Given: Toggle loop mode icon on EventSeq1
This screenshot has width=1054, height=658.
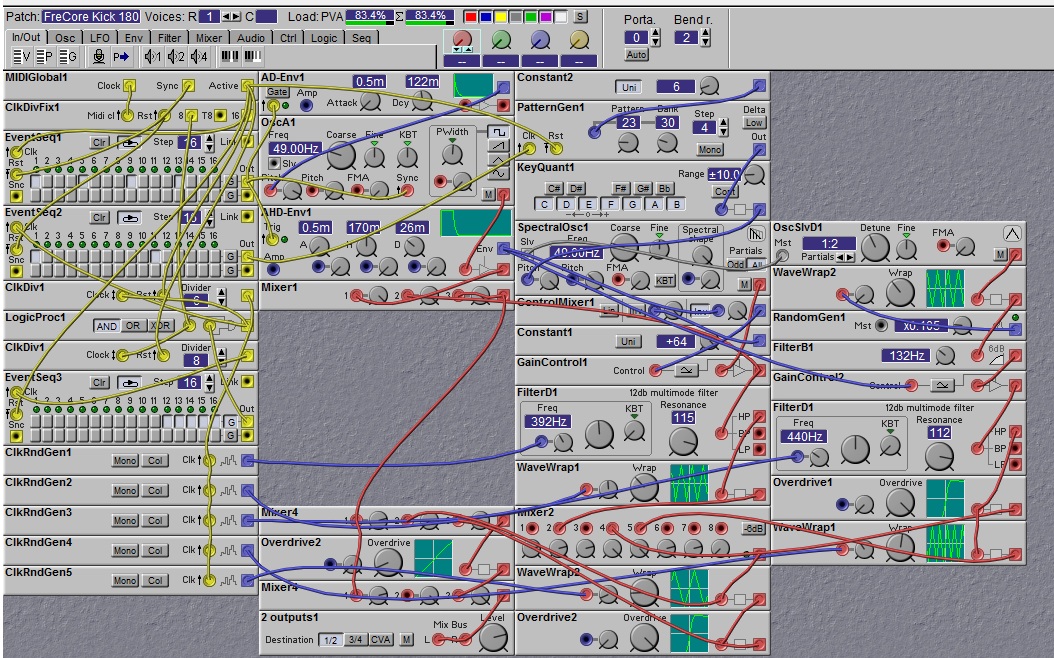Looking at the screenshot, I should (128, 142).
